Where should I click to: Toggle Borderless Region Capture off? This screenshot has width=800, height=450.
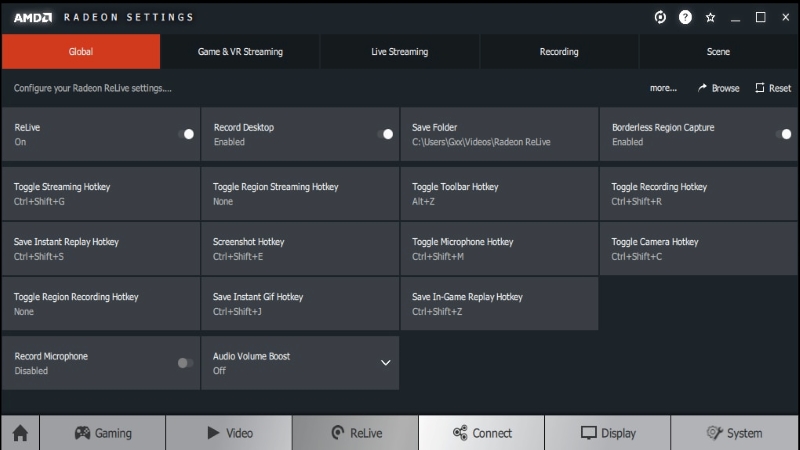click(784, 134)
